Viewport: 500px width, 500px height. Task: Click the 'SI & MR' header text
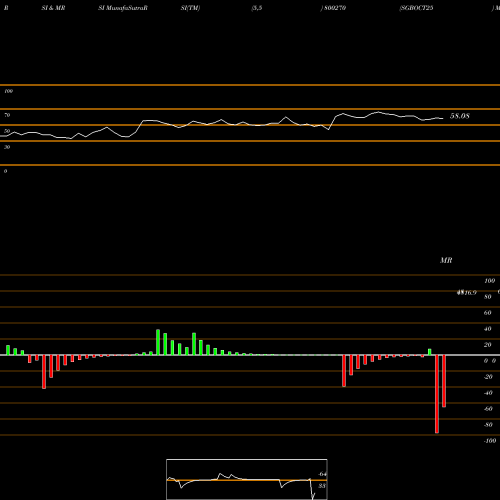(53, 8)
